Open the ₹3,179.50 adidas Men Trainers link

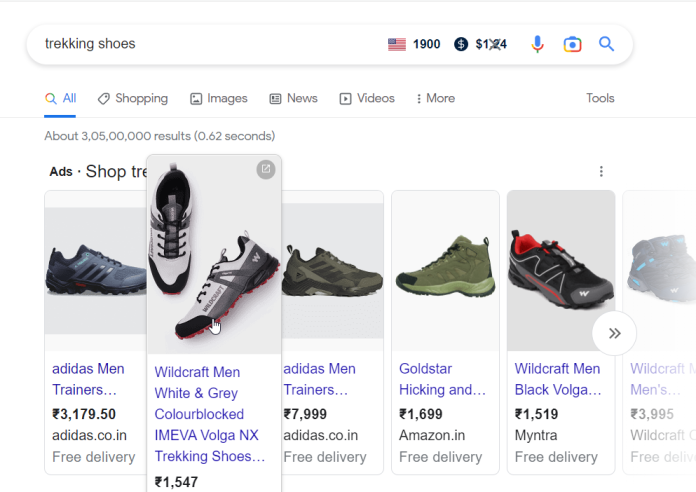point(88,379)
